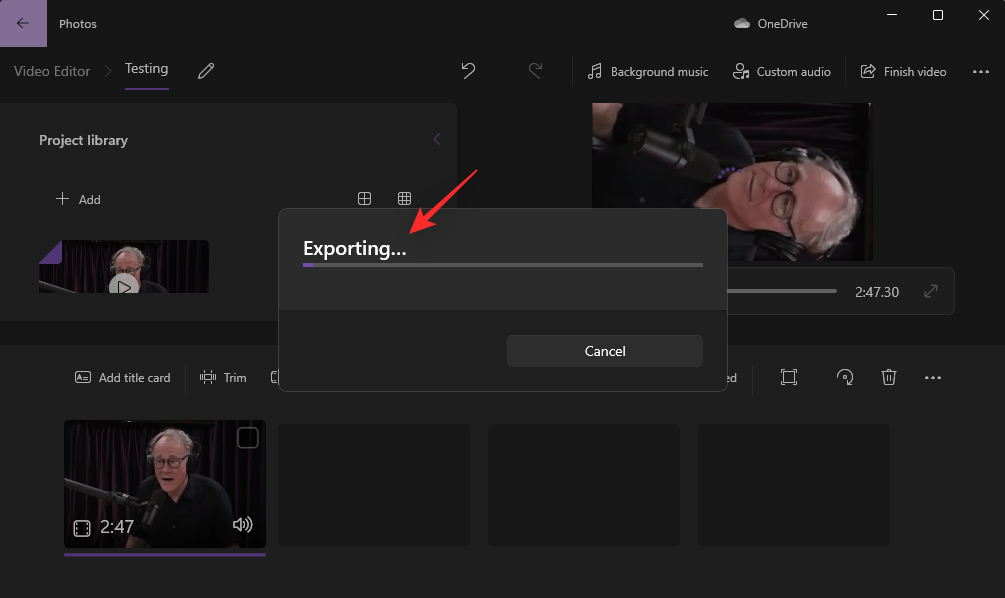
Task: Go back with the Photos arrow
Action: tap(23, 23)
